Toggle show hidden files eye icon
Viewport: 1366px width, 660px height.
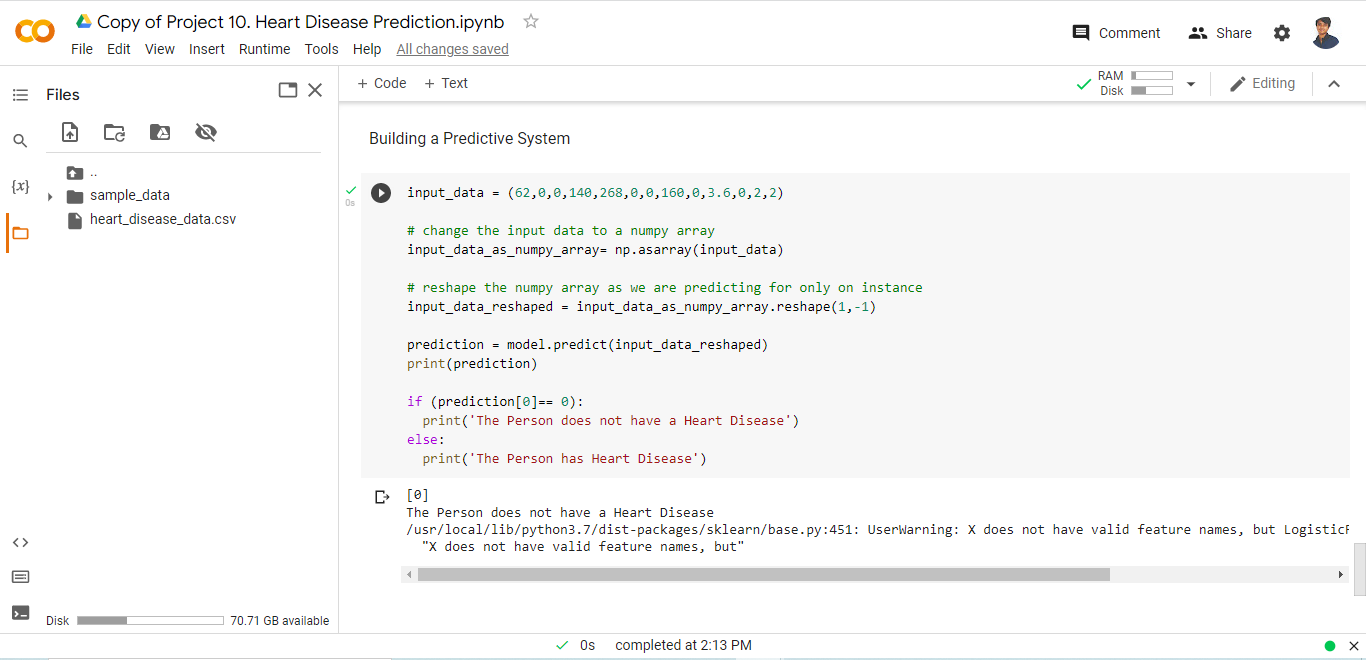(206, 132)
